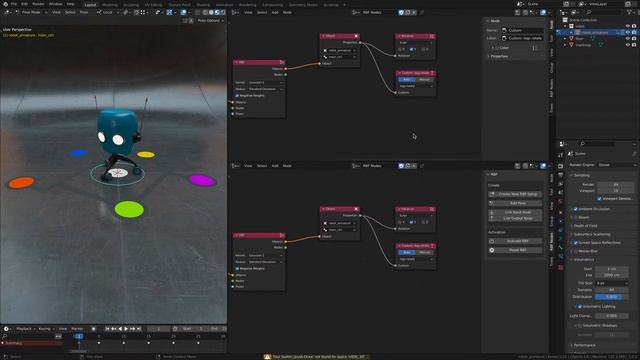Open the Node menu in the bottom node editor
Image resolution: width=640 pixels, height=360 pixels.
point(287,166)
